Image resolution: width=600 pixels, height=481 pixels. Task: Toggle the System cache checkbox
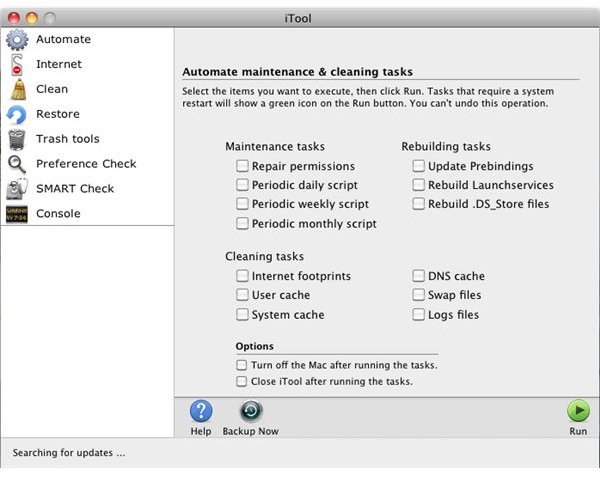pos(242,315)
